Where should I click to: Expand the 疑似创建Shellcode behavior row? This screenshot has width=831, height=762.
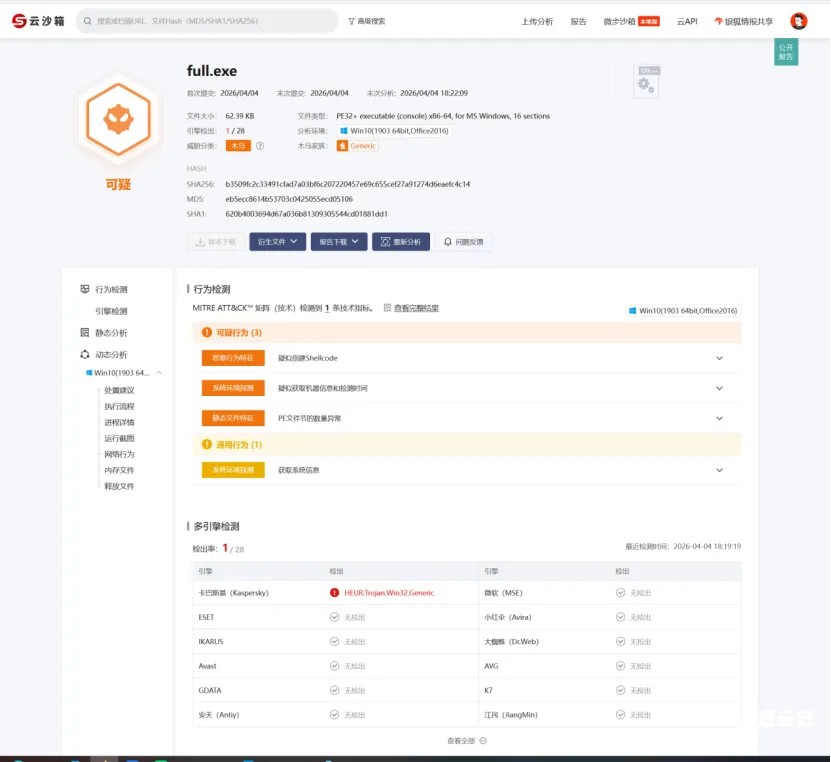(718, 357)
